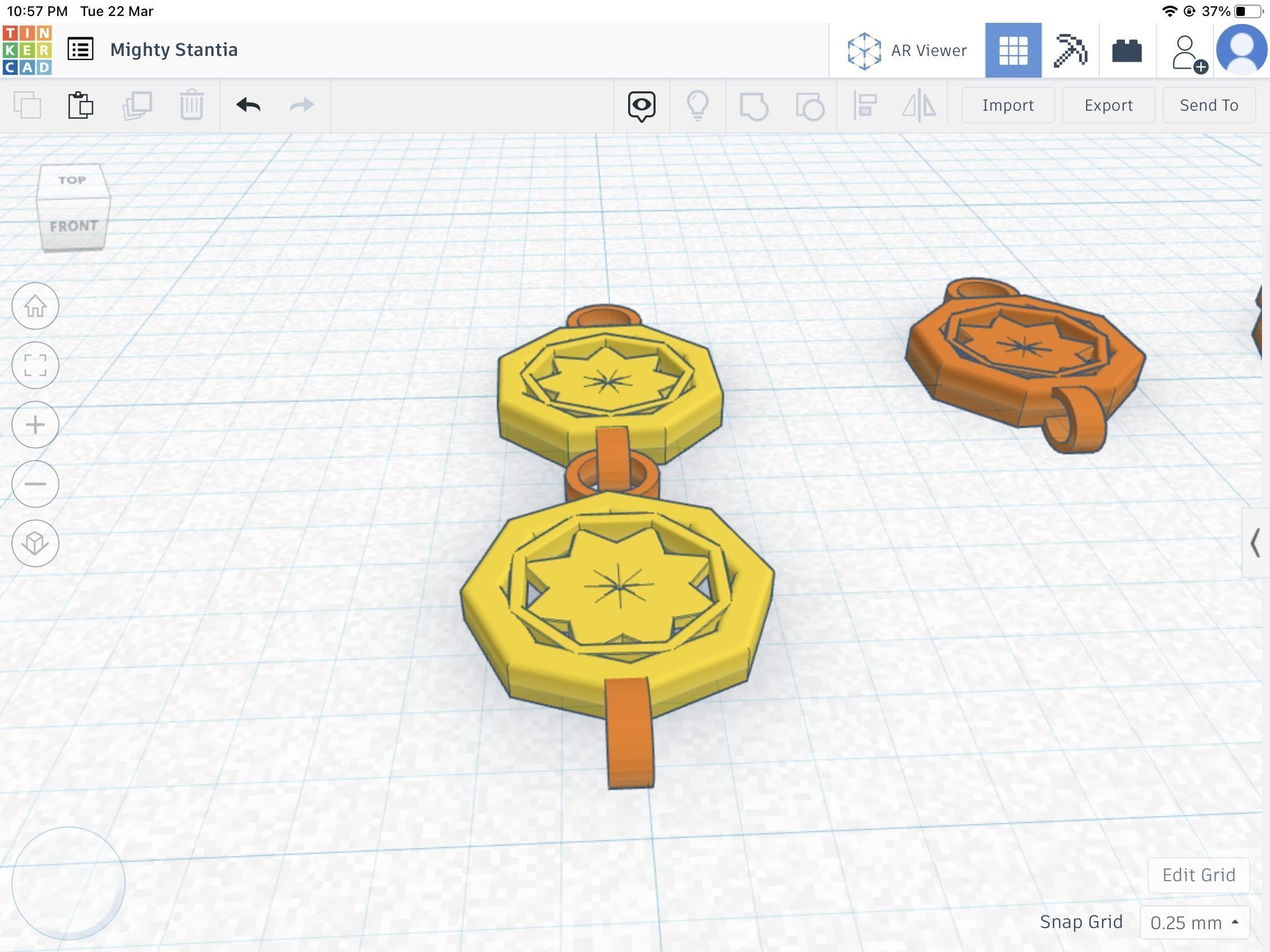Delete shape using the trash icon
Screen dimensions: 1270x952
191,105
